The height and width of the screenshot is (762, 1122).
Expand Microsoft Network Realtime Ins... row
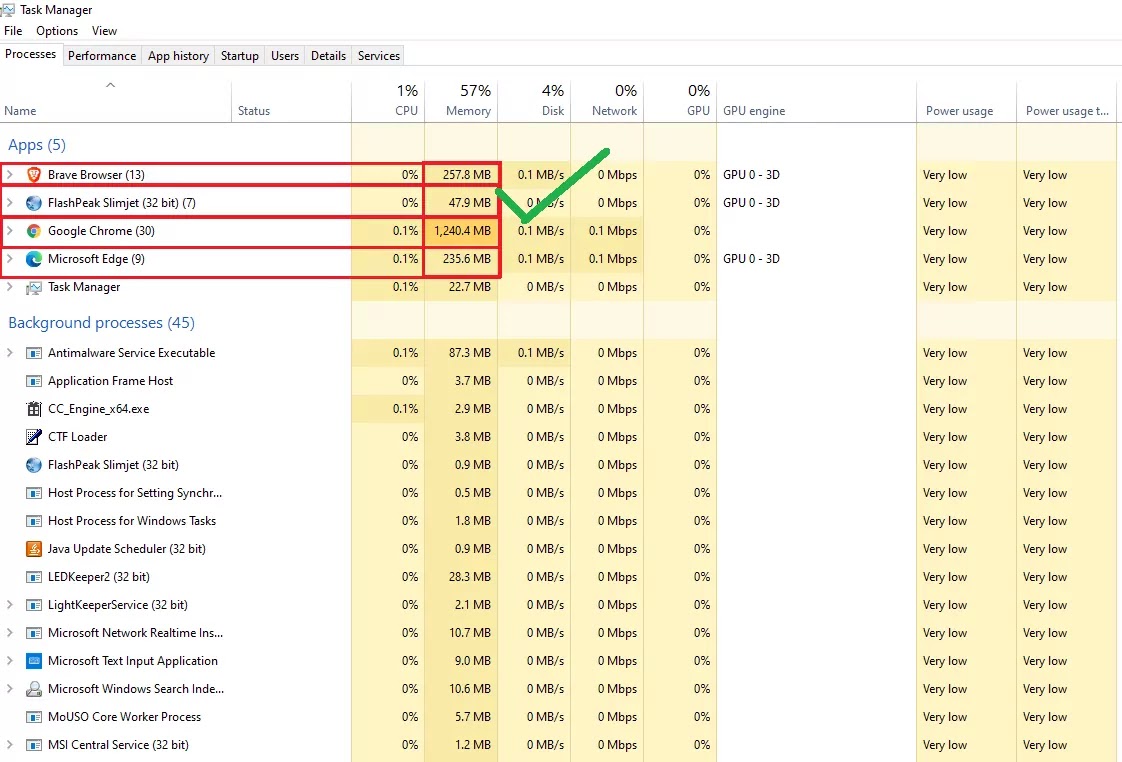[x=9, y=632]
